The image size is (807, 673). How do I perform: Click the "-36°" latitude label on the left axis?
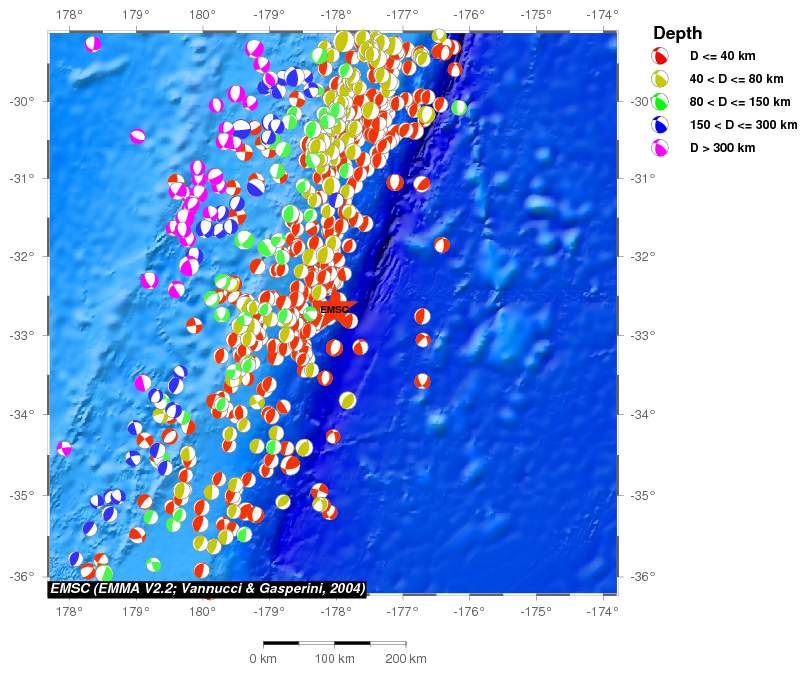coord(22,576)
